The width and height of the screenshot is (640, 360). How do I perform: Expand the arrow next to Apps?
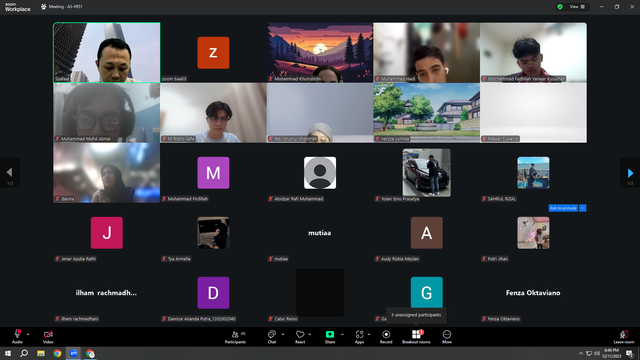pyautogui.click(x=369, y=334)
